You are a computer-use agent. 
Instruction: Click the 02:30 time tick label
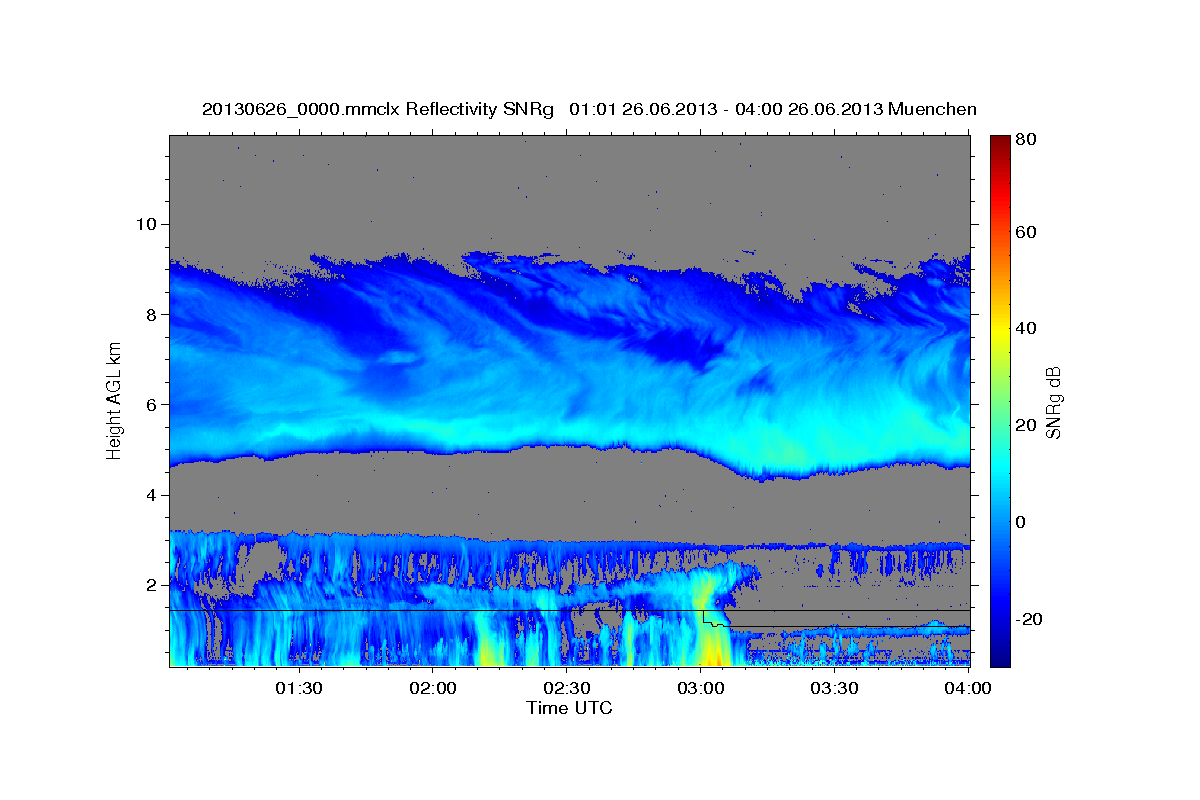coord(567,688)
